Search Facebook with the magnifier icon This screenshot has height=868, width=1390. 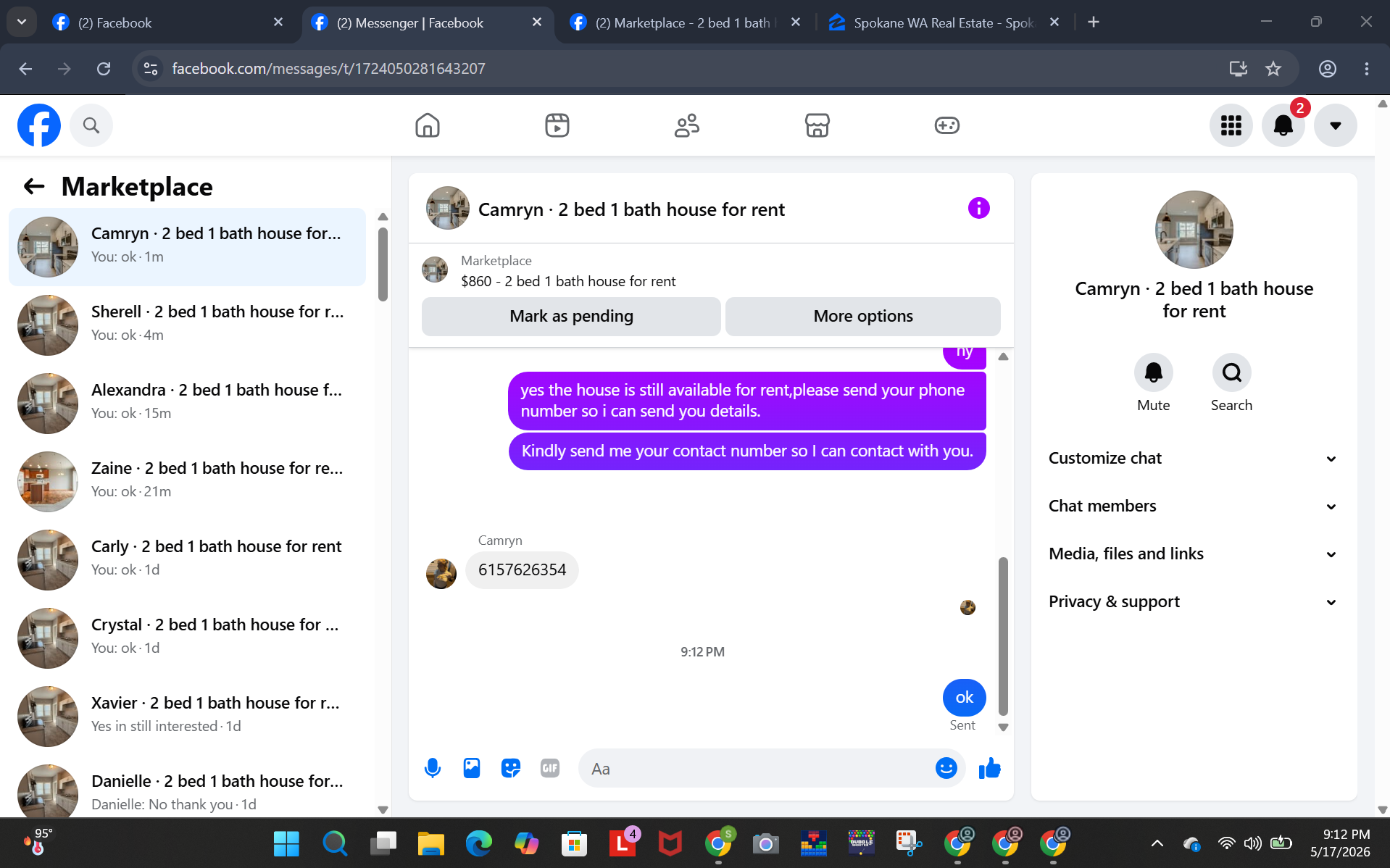click(91, 125)
